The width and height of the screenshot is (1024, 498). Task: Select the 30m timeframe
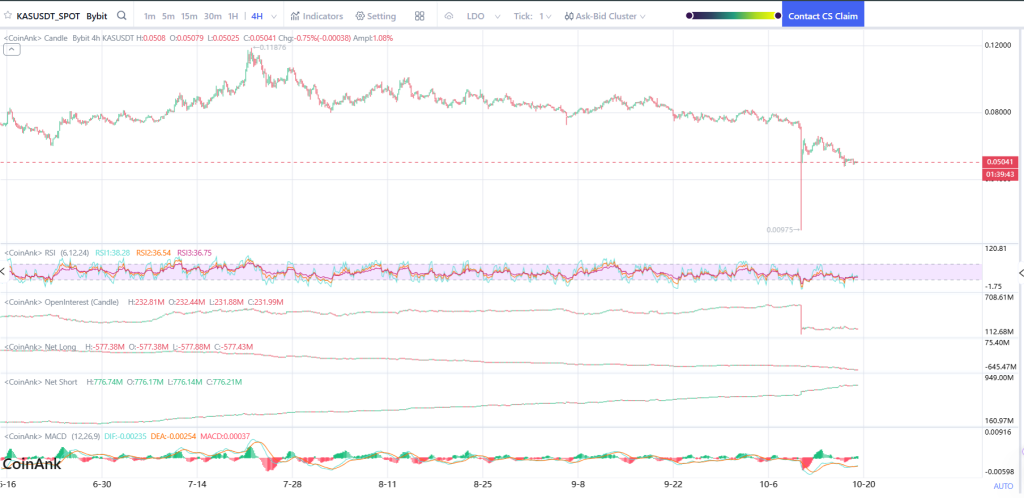click(212, 16)
